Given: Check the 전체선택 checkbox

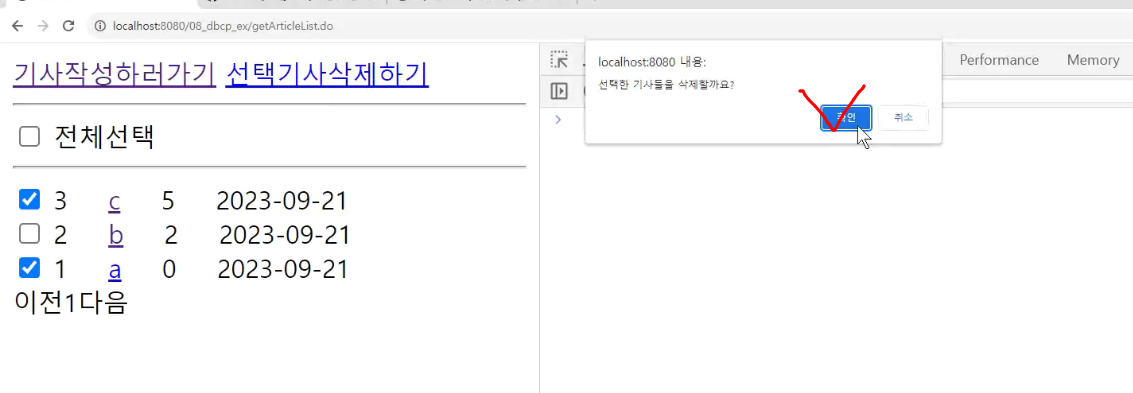Looking at the screenshot, I should click(29, 137).
